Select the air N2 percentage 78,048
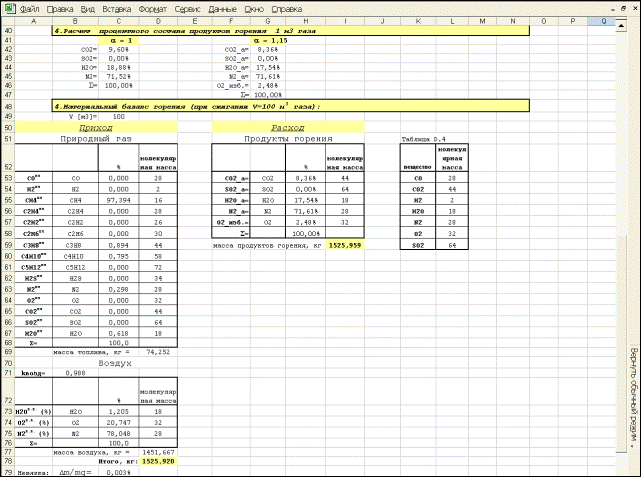The image size is (641, 477). coord(119,434)
